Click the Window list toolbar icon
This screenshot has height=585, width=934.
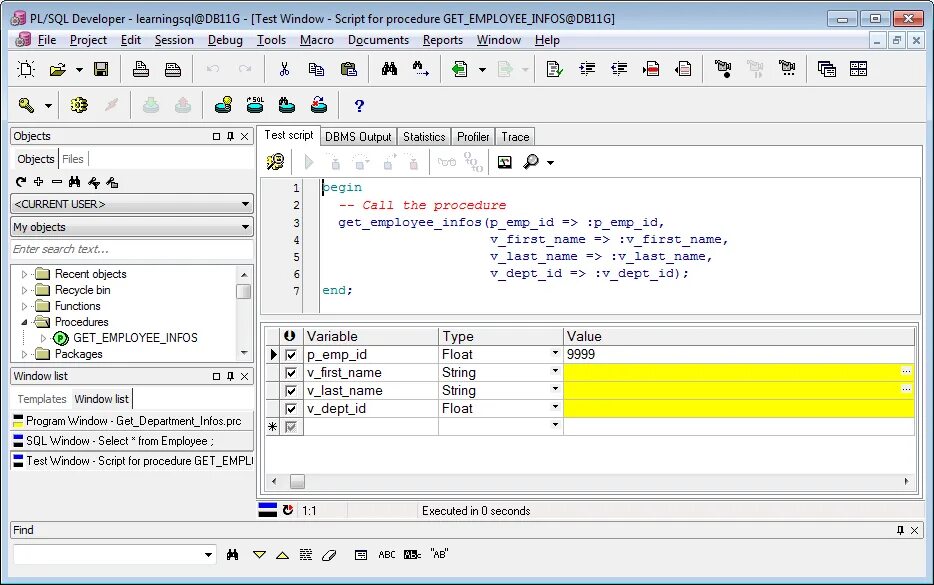(826, 69)
